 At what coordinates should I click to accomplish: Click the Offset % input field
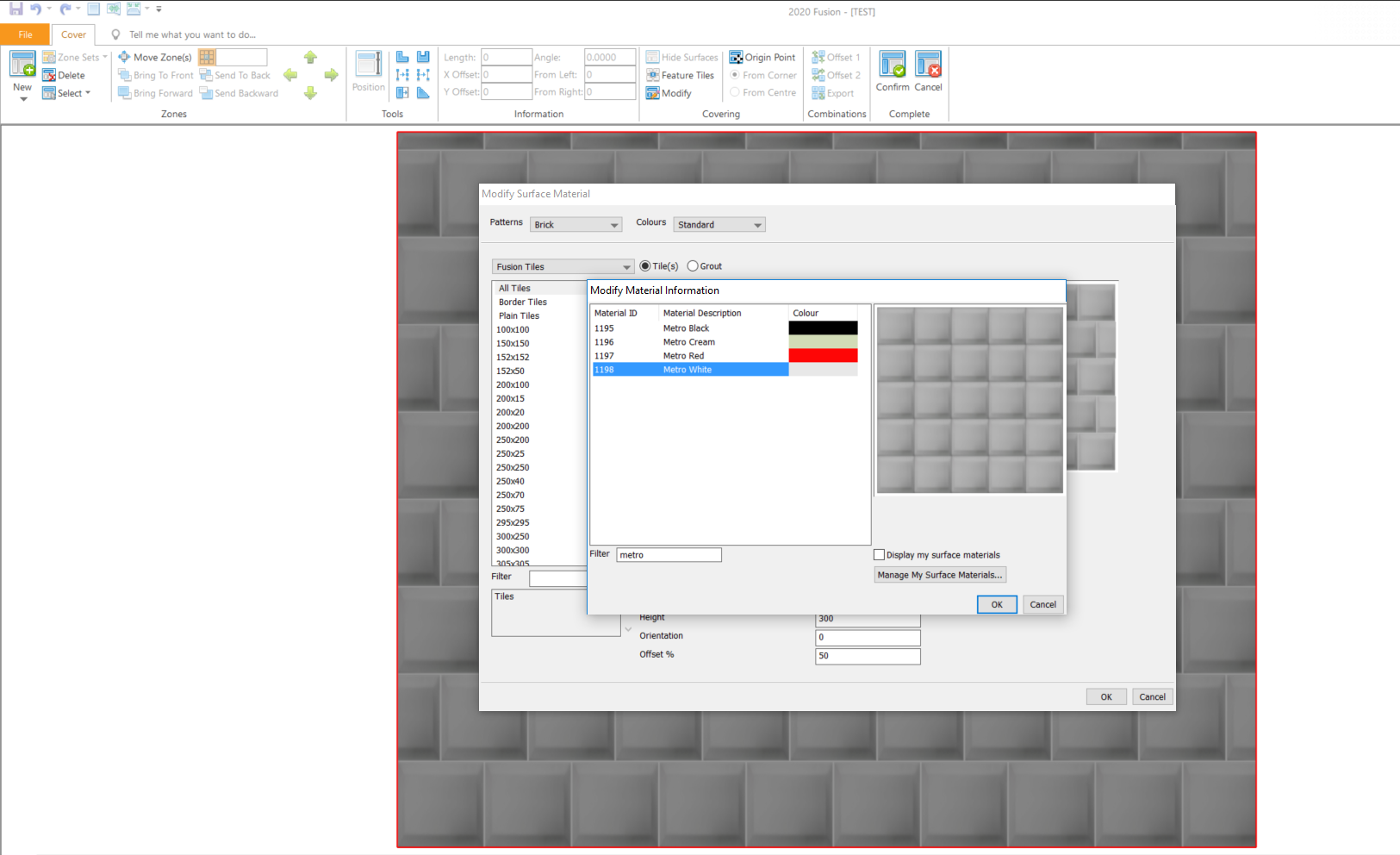868,656
